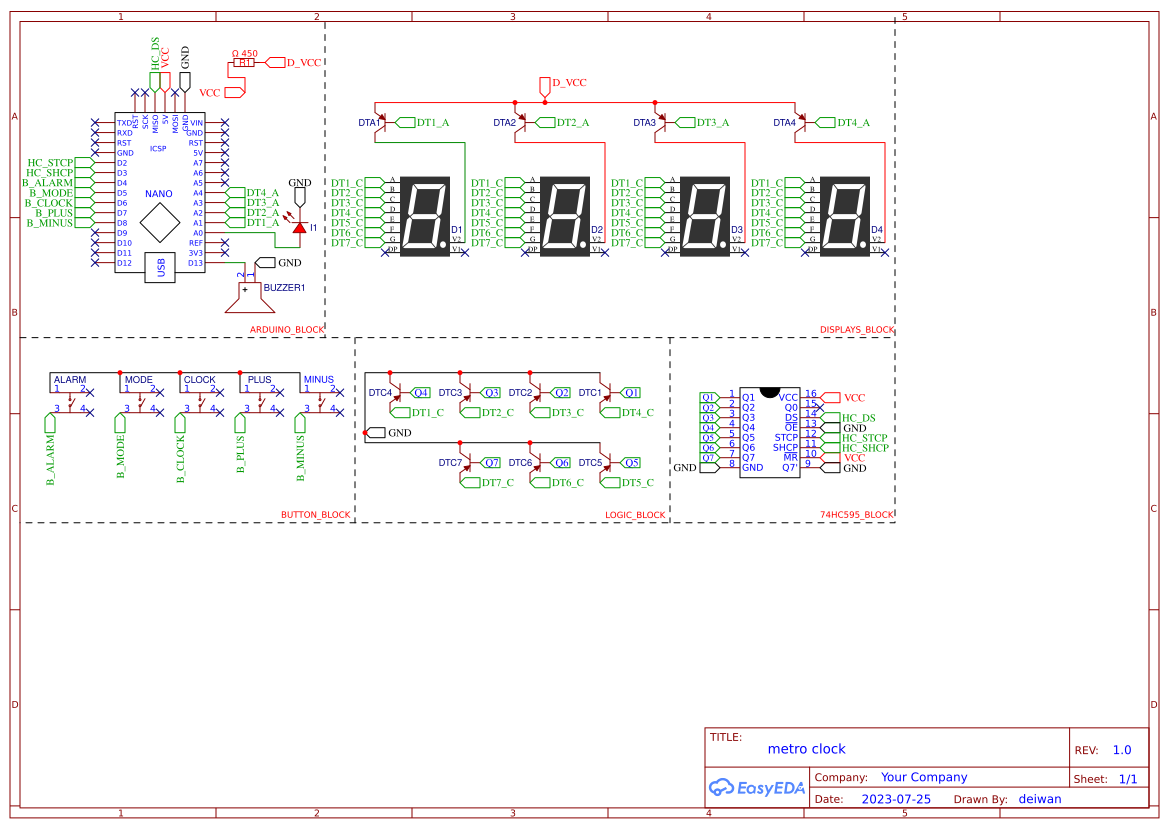
Task: Click the title text metro clock
Action: (x=806, y=748)
